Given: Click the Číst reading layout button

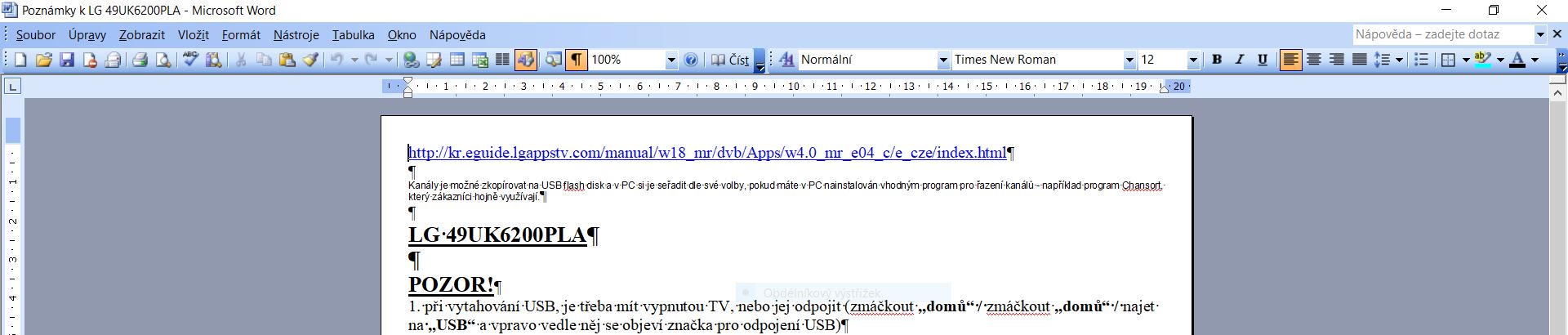Looking at the screenshot, I should [x=730, y=60].
